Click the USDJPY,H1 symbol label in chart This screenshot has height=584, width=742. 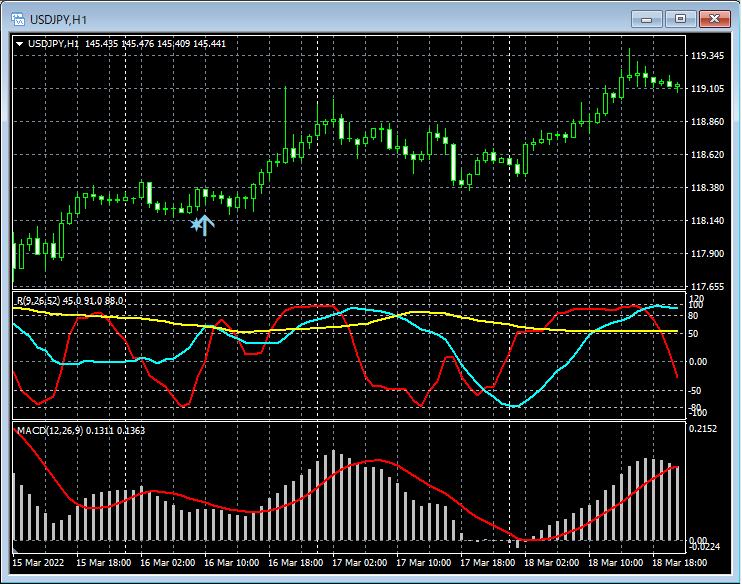pyautogui.click(x=54, y=43)
